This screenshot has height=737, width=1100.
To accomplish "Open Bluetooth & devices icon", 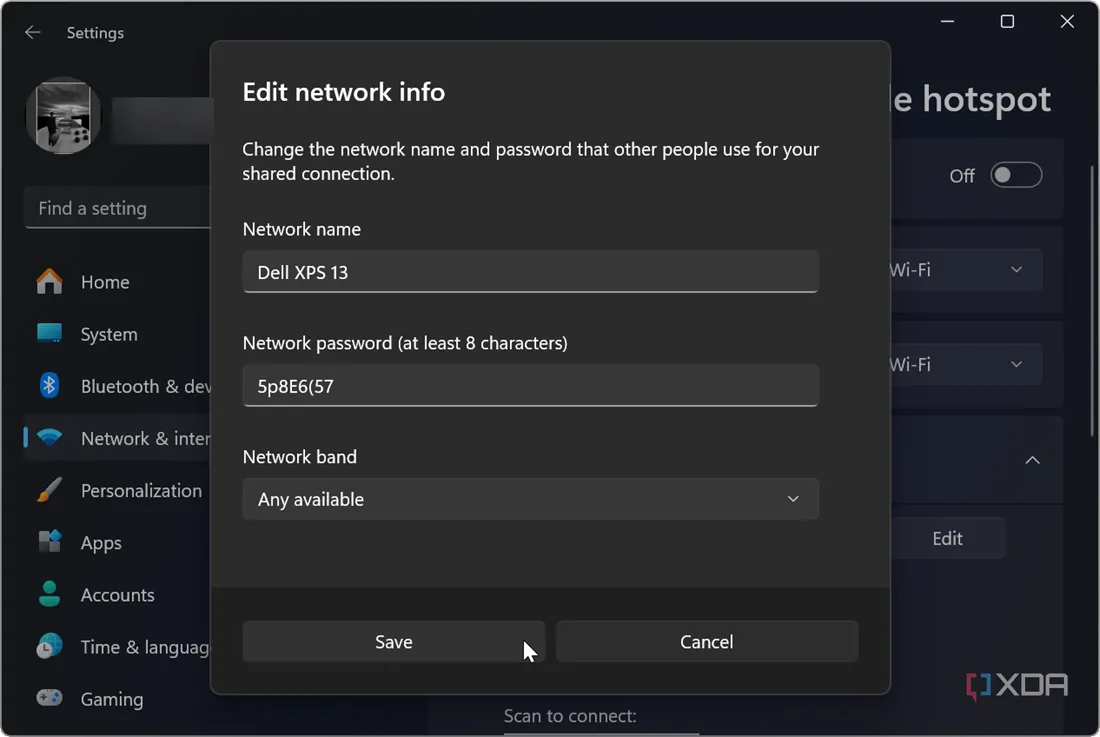I will 49,386.
